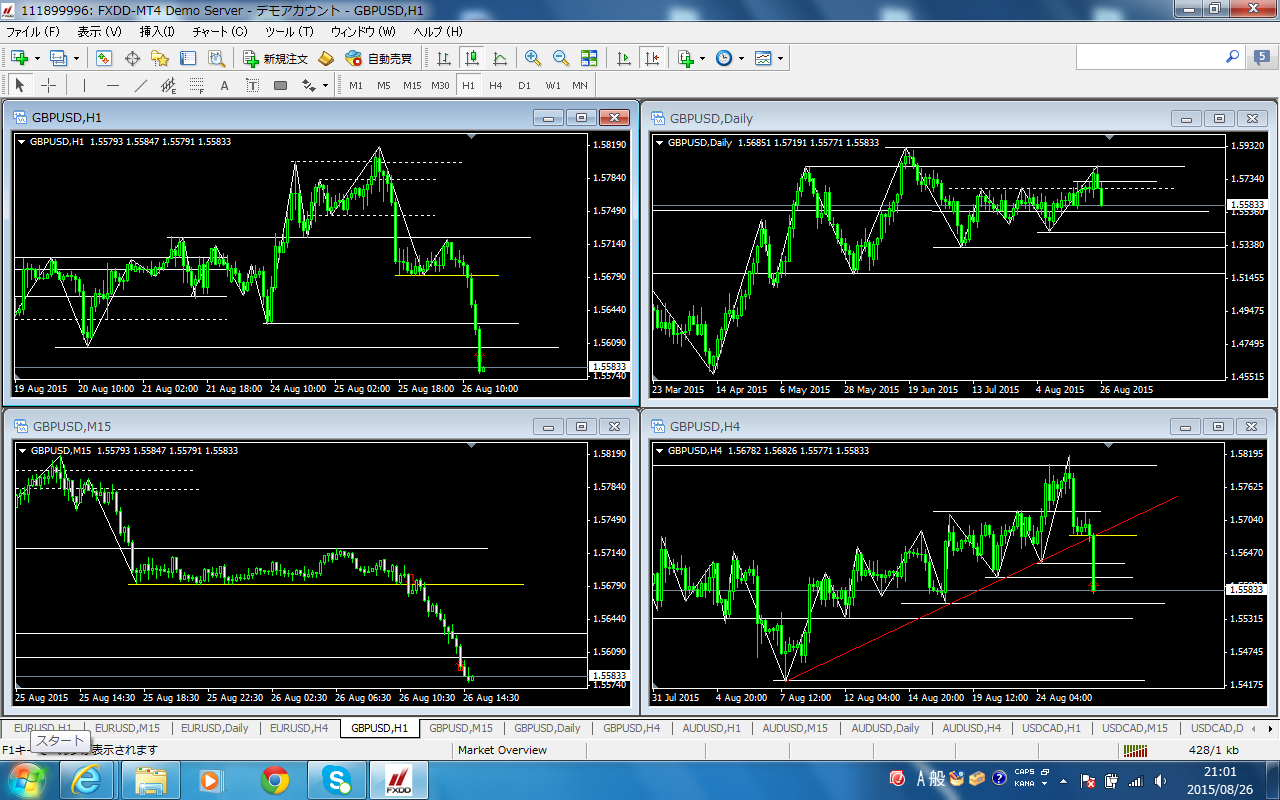The height and width of the screenshot is (800, 1280).
Task: Click inside the toolbar search field
Action: (1150, 58)
